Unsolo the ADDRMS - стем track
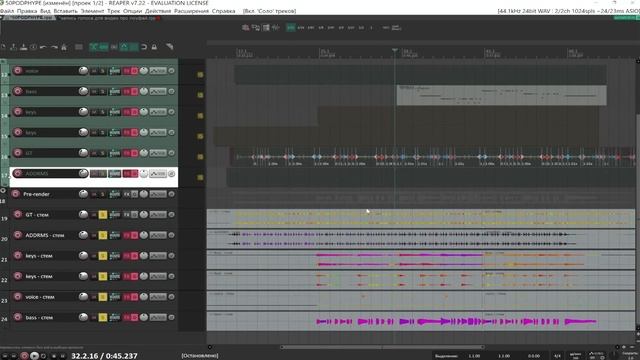 click(x=102, y=236)
